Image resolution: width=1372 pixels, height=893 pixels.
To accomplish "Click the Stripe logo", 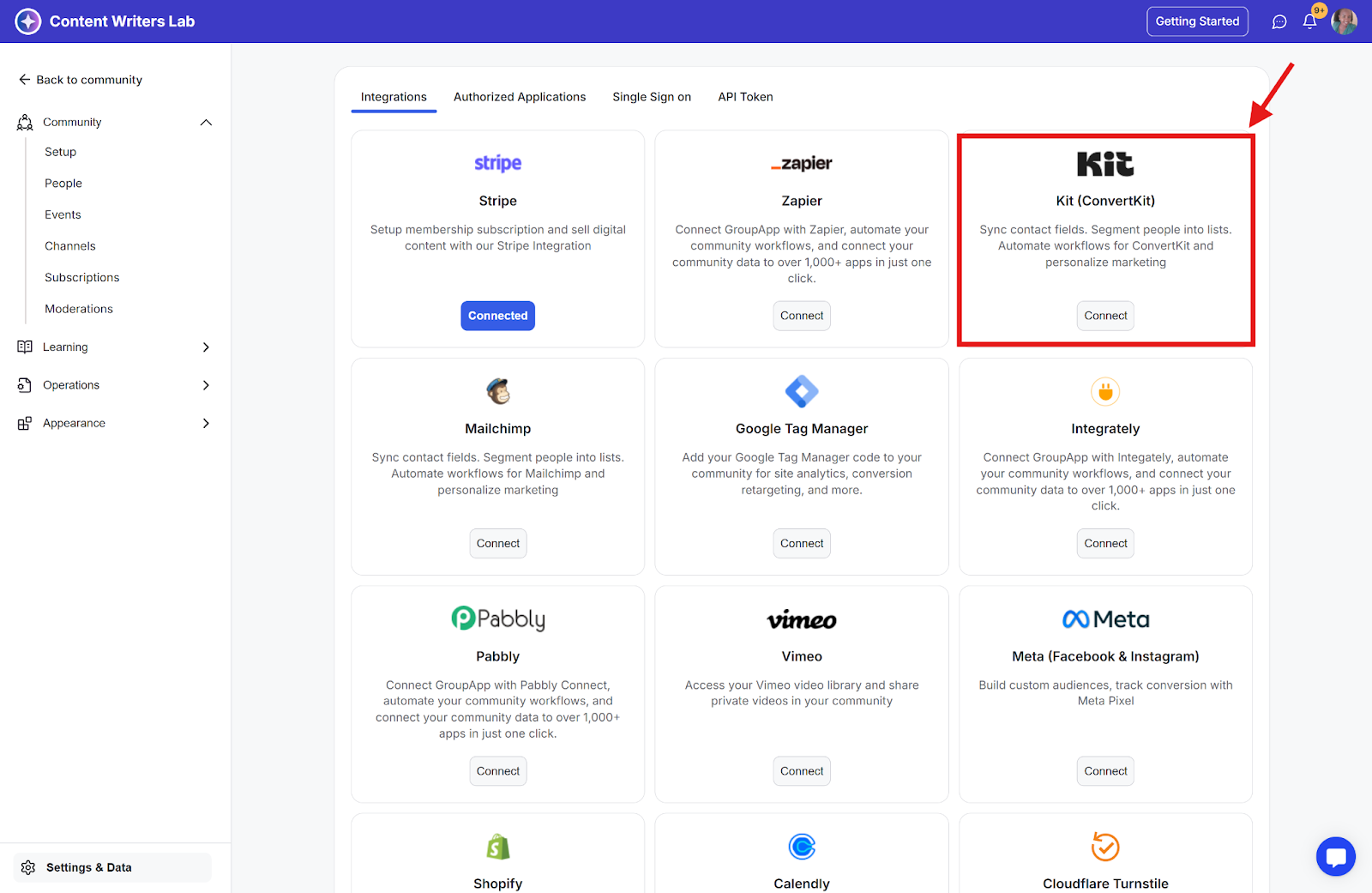I will [498, 163].
